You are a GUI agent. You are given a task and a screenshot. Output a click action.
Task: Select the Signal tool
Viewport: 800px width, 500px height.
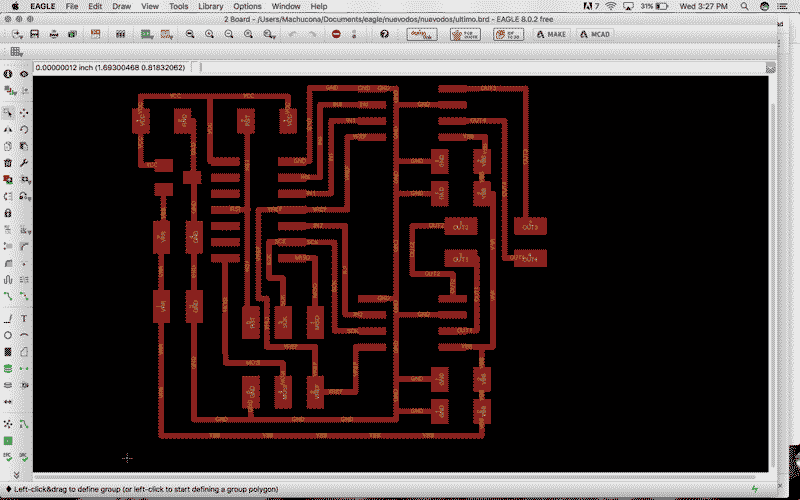(x=24, y=369)
